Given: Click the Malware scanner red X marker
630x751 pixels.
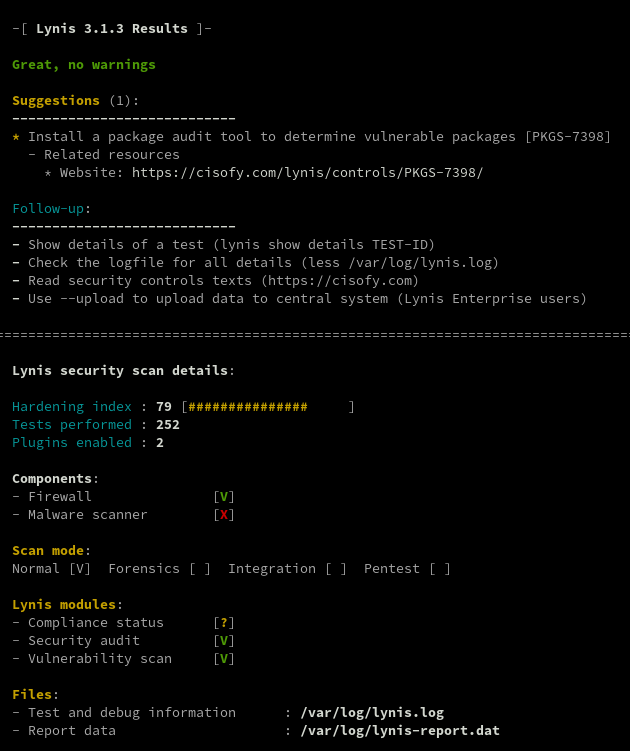Looking at the screenshot, I should pyautogui.click(x=224, y=515).
